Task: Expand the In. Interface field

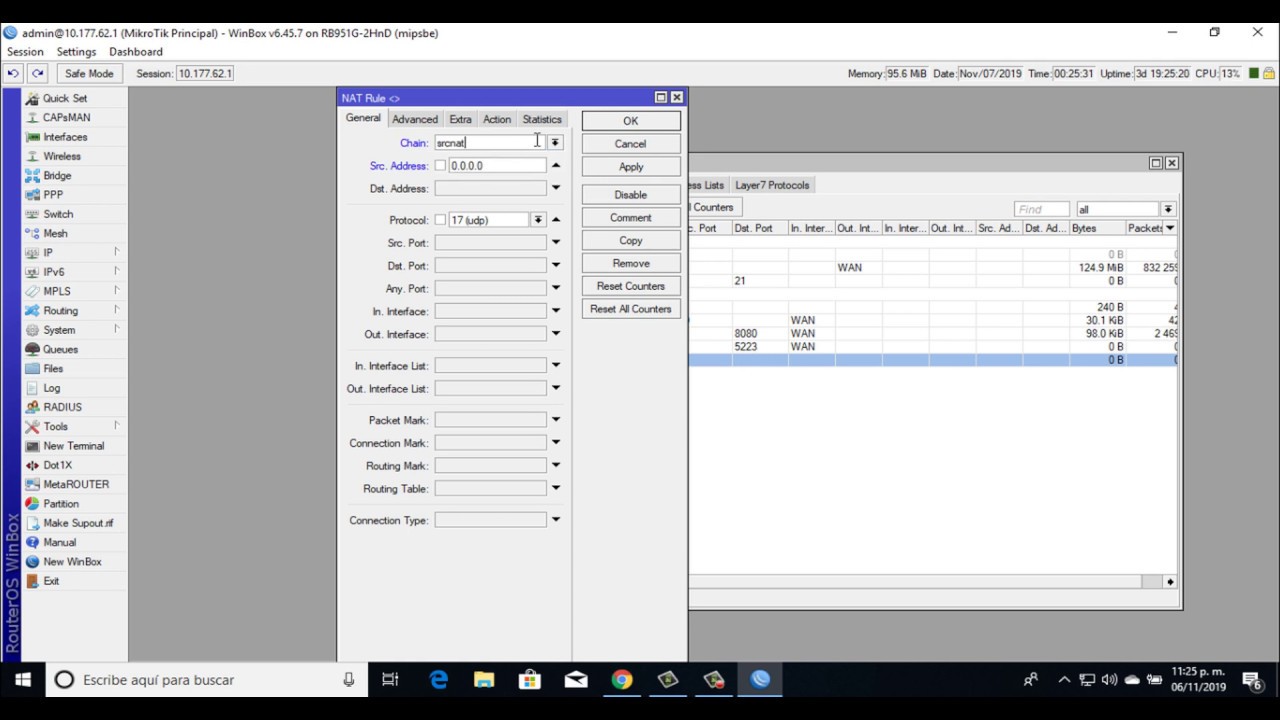Action: point(556,311)
